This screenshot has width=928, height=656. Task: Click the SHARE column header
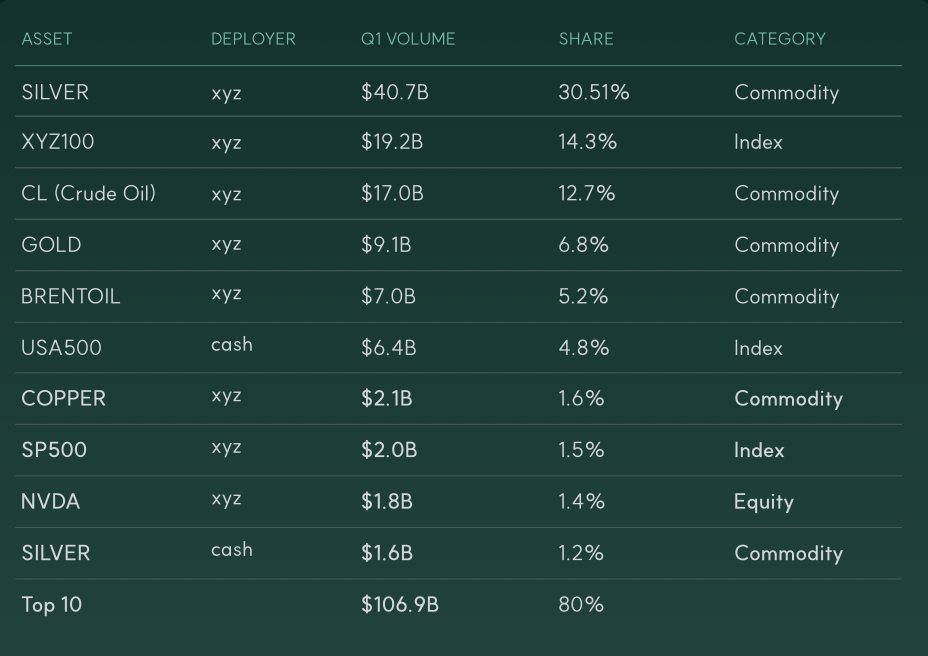click(x=586, y=39)
